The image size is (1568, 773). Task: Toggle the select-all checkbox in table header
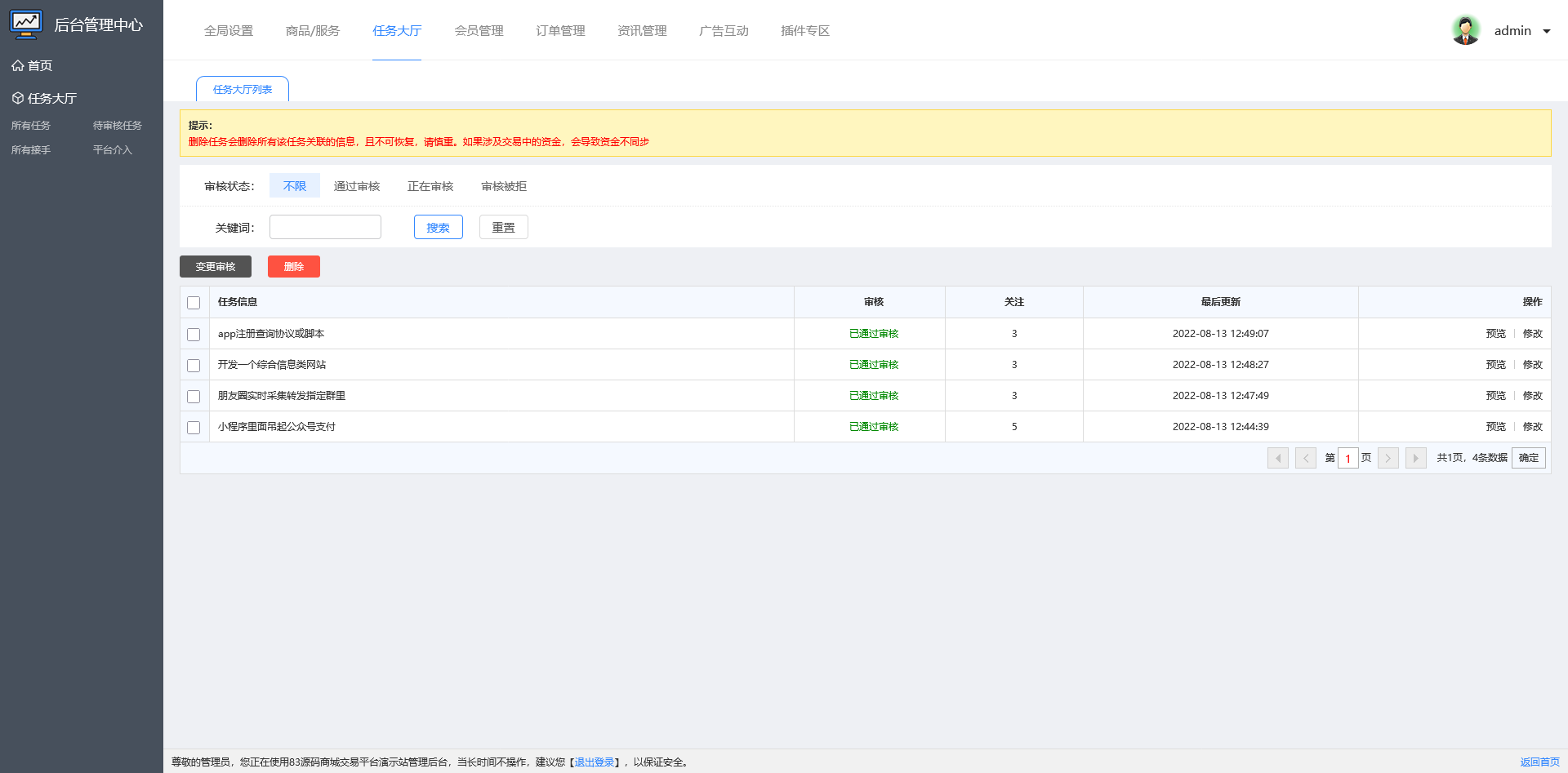point(194,303)
